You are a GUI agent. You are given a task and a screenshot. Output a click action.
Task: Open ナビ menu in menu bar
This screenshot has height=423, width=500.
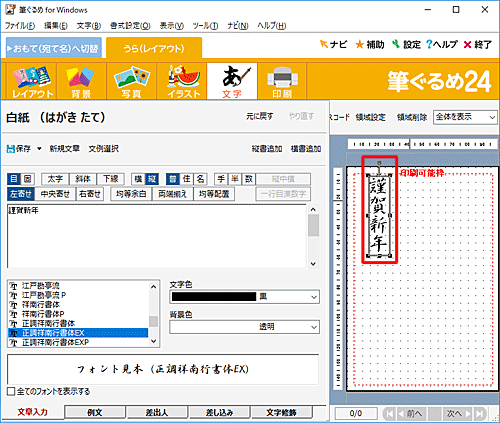tap(238, 26)
